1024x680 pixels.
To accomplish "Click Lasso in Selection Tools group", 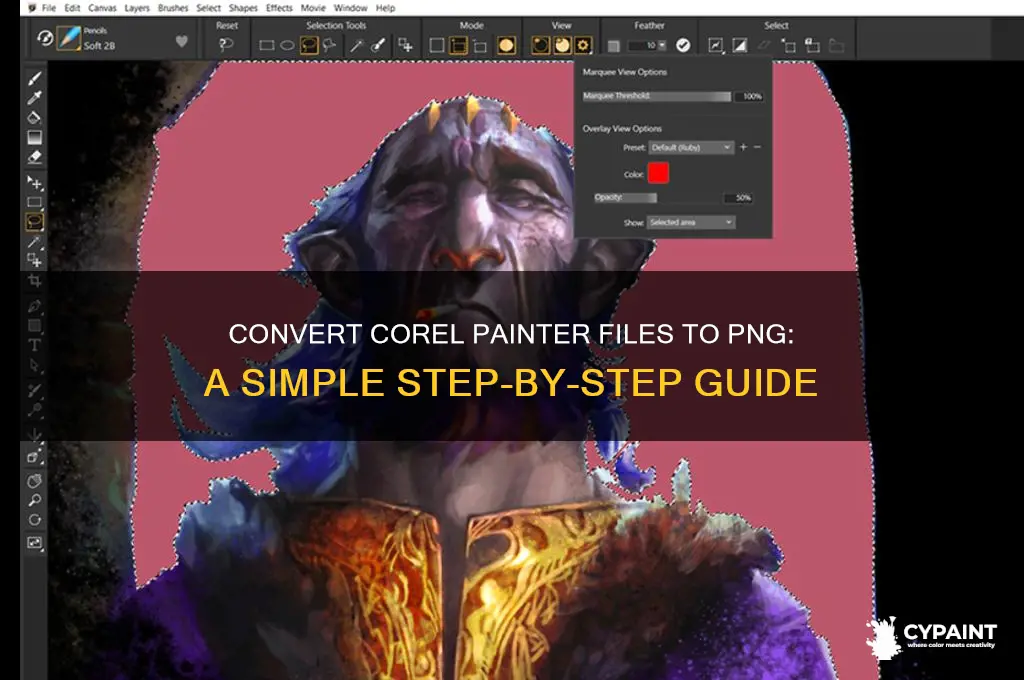I will click(x=309, y=45).
